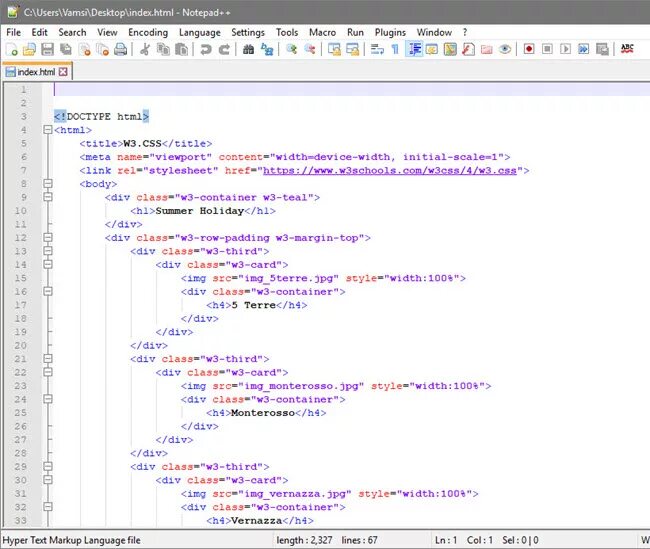Zoom in on the editor text
The height and width of the screenshot is (549, 650).
[291, 49]
